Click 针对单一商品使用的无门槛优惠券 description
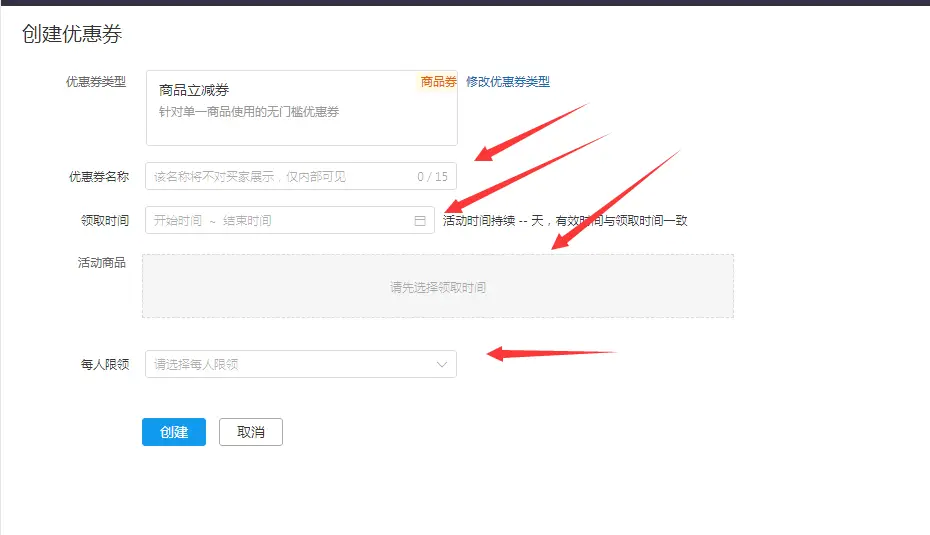 tap(249, 112)
